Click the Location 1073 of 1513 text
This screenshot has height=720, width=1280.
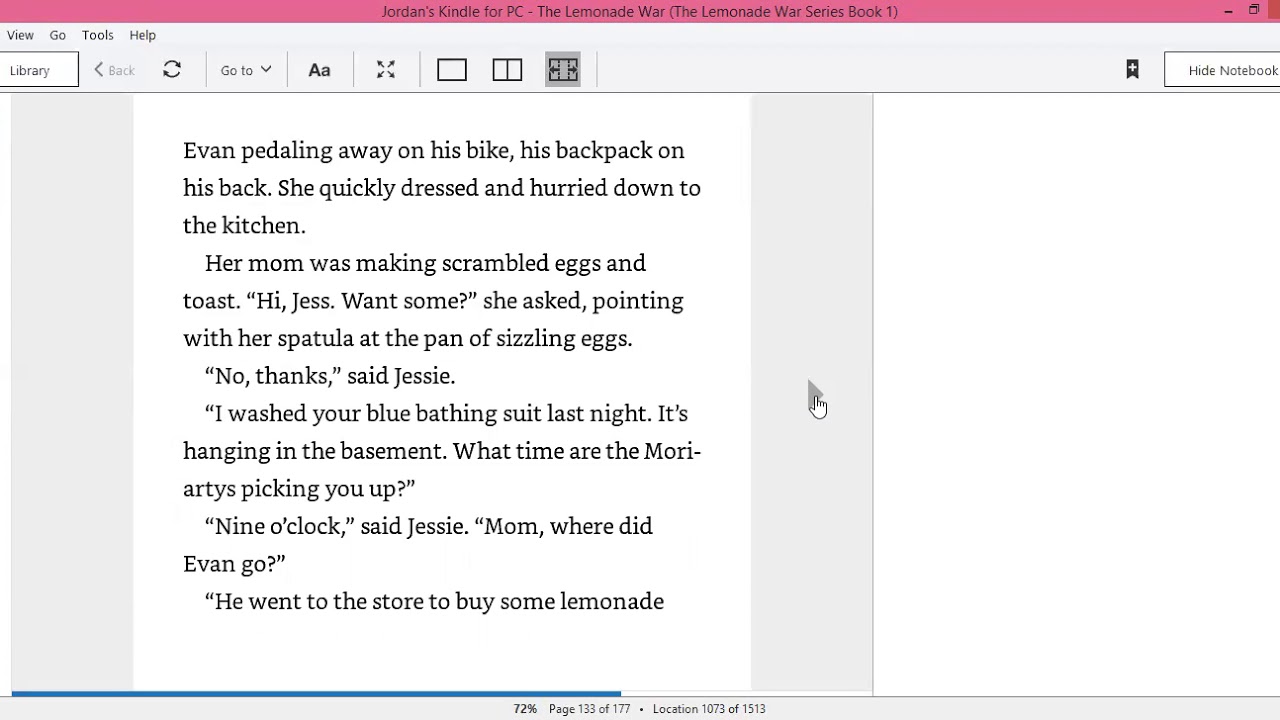click(x=709, y=709)
